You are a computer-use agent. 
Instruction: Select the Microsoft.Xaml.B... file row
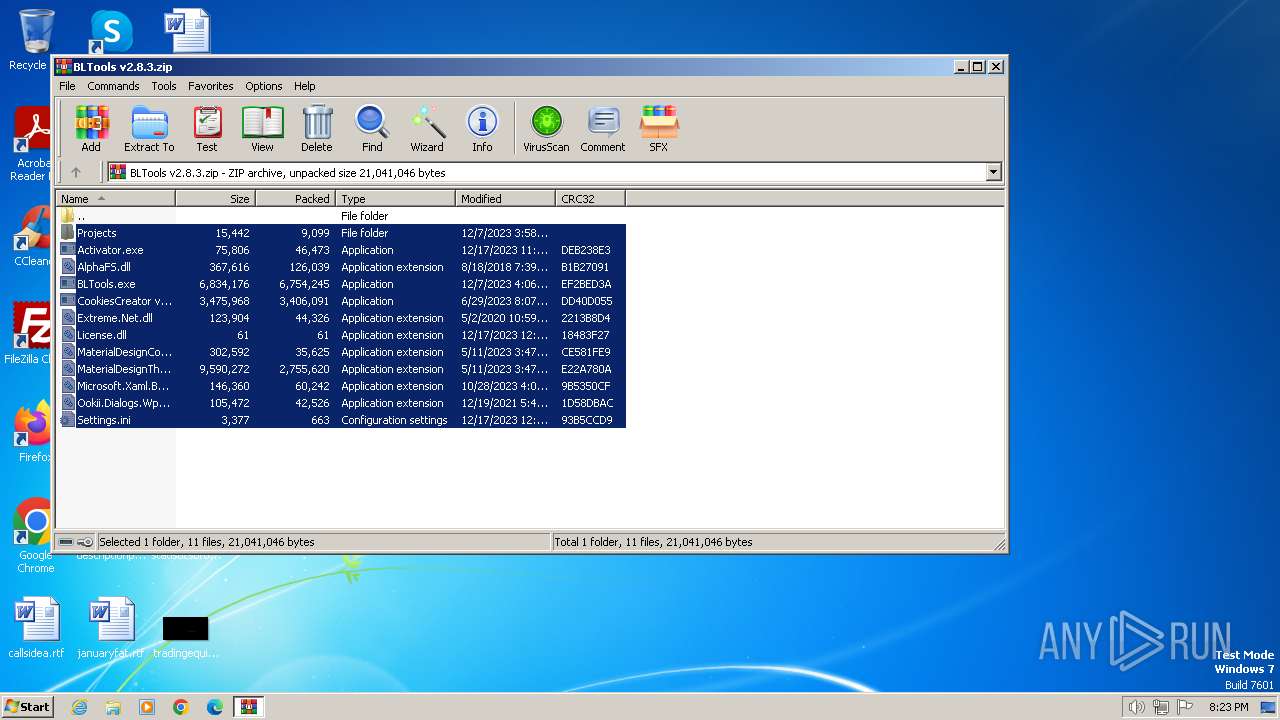341,386
